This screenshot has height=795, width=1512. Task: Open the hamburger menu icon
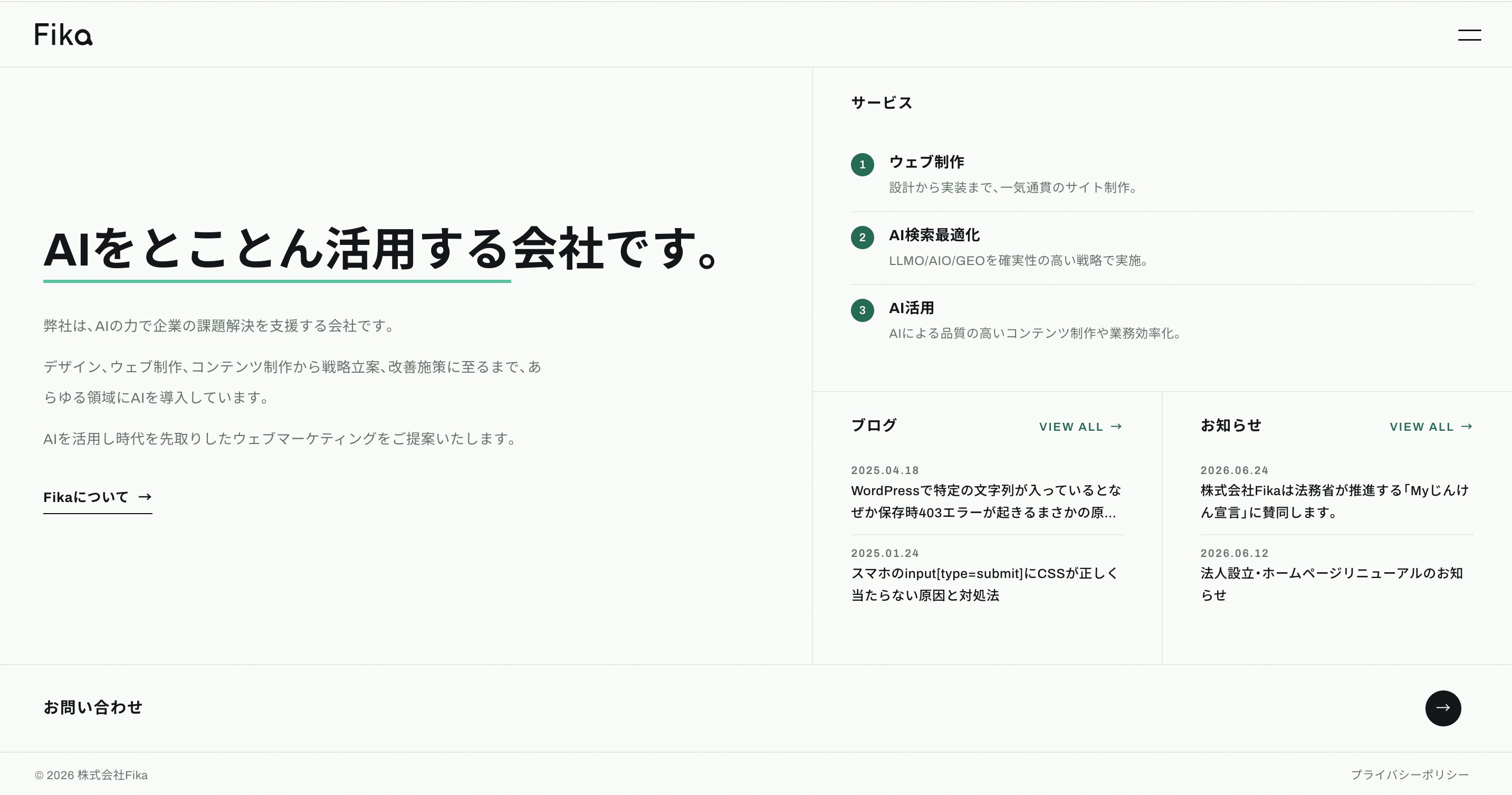(1469, 35)
